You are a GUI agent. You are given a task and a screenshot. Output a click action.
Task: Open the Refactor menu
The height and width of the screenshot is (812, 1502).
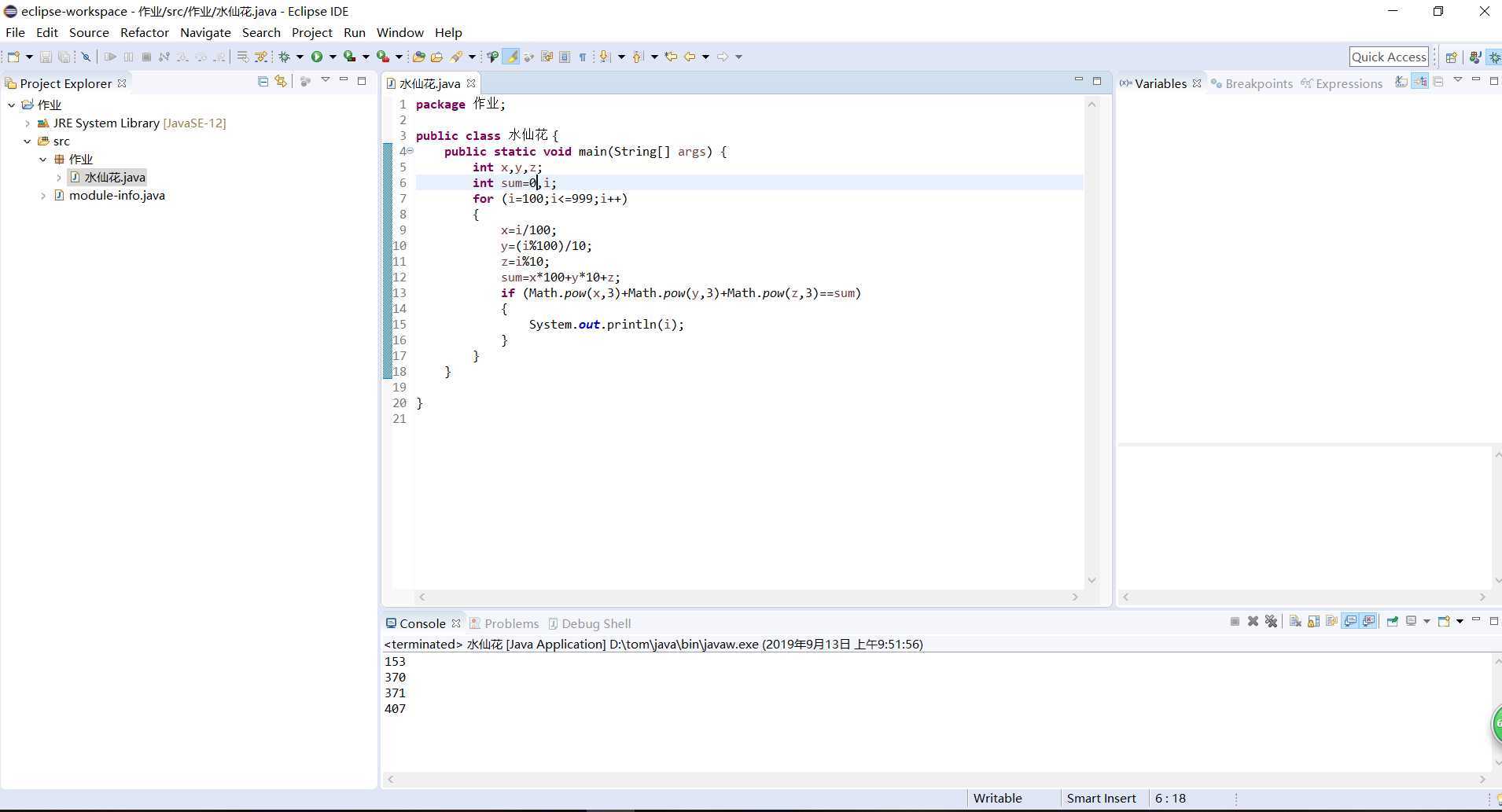[144, 32]
